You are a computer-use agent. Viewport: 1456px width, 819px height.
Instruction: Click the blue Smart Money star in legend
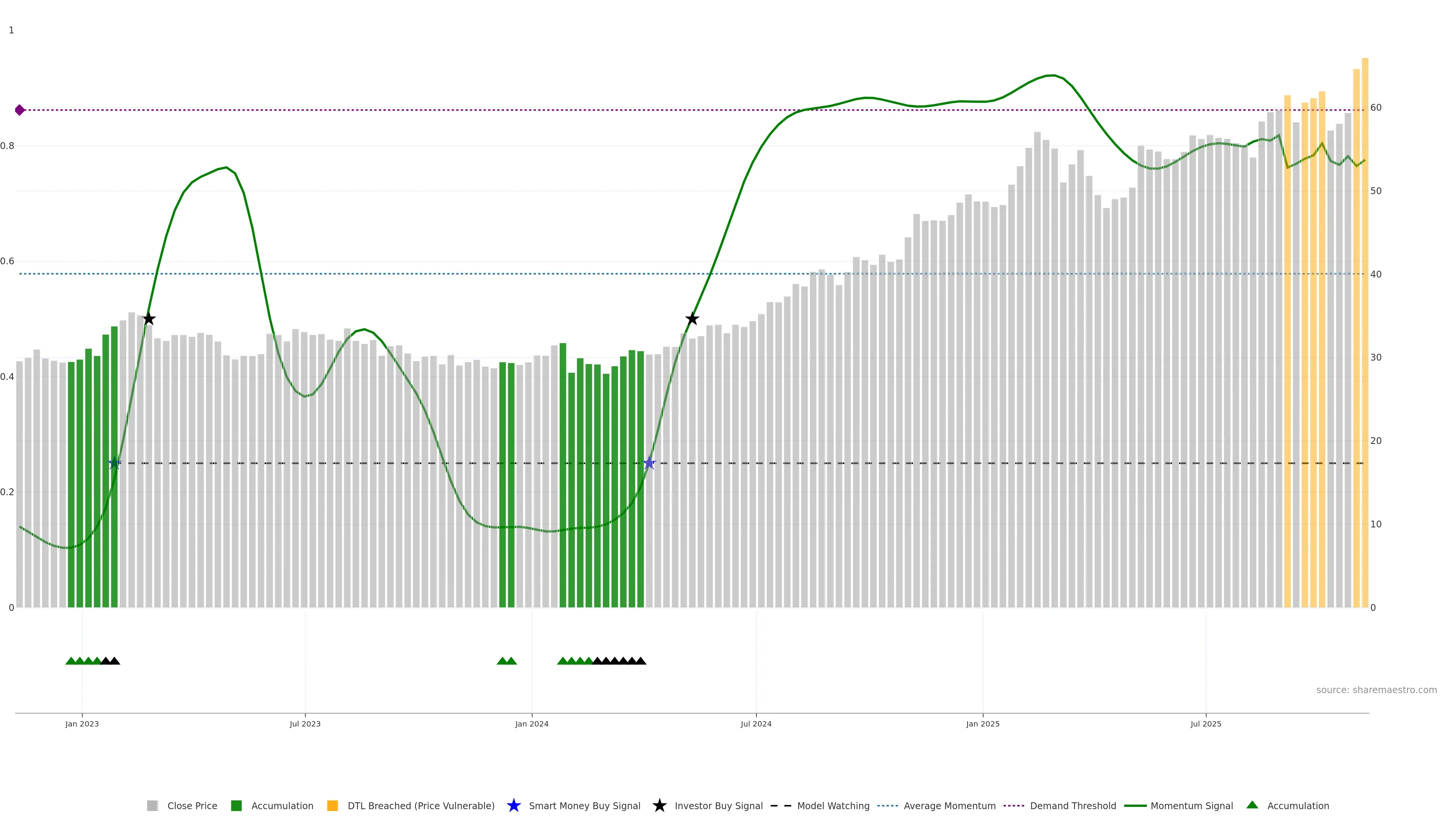(513, 805)
